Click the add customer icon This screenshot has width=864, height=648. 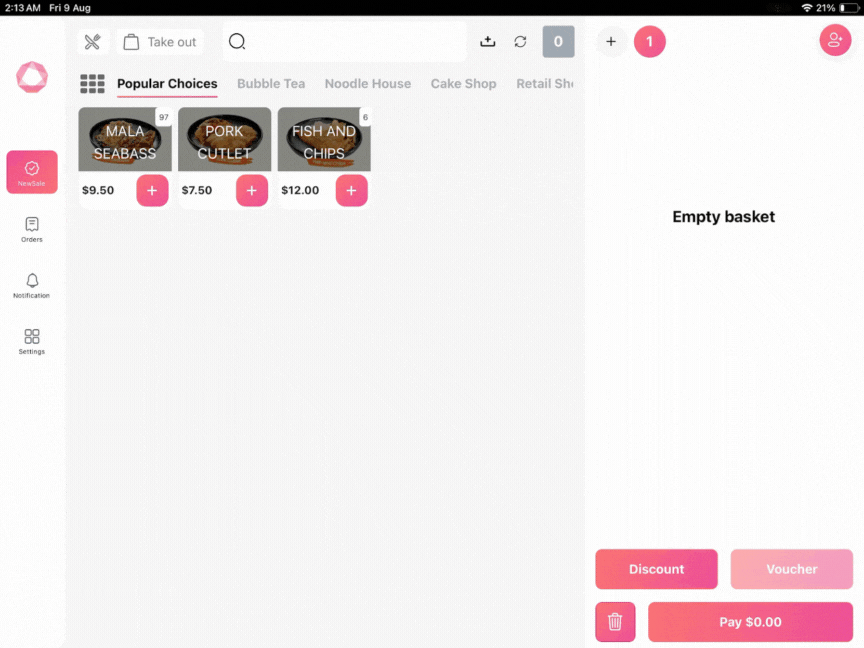835,40
